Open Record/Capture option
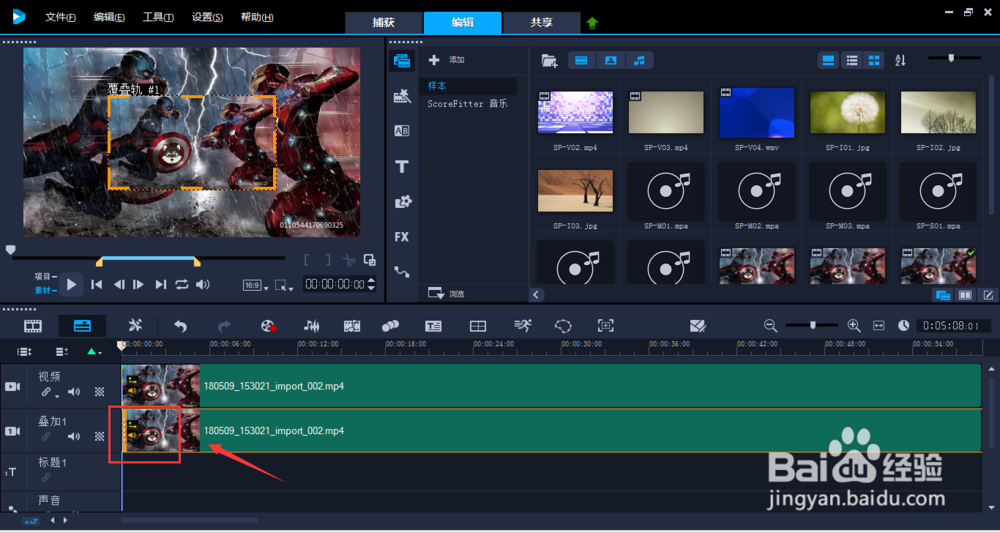 [x=268, y=326]
